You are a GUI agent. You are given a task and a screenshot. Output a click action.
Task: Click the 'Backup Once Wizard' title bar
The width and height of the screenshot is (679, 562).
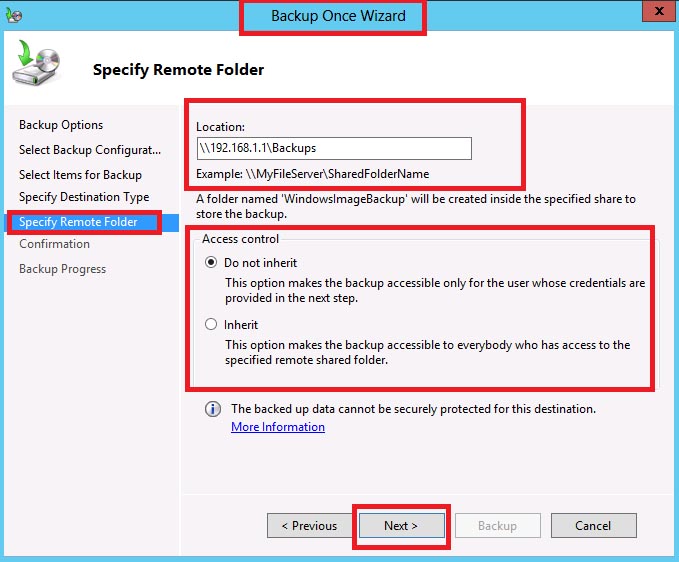click(x=338, y=17)
